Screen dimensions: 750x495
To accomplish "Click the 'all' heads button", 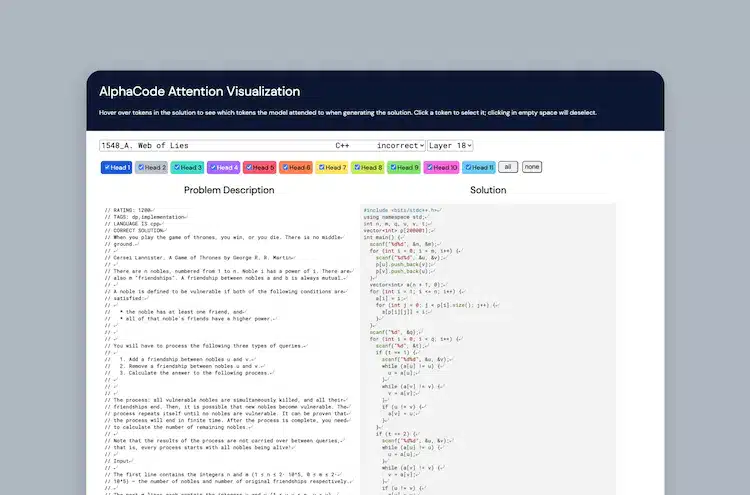I will 508,167.
